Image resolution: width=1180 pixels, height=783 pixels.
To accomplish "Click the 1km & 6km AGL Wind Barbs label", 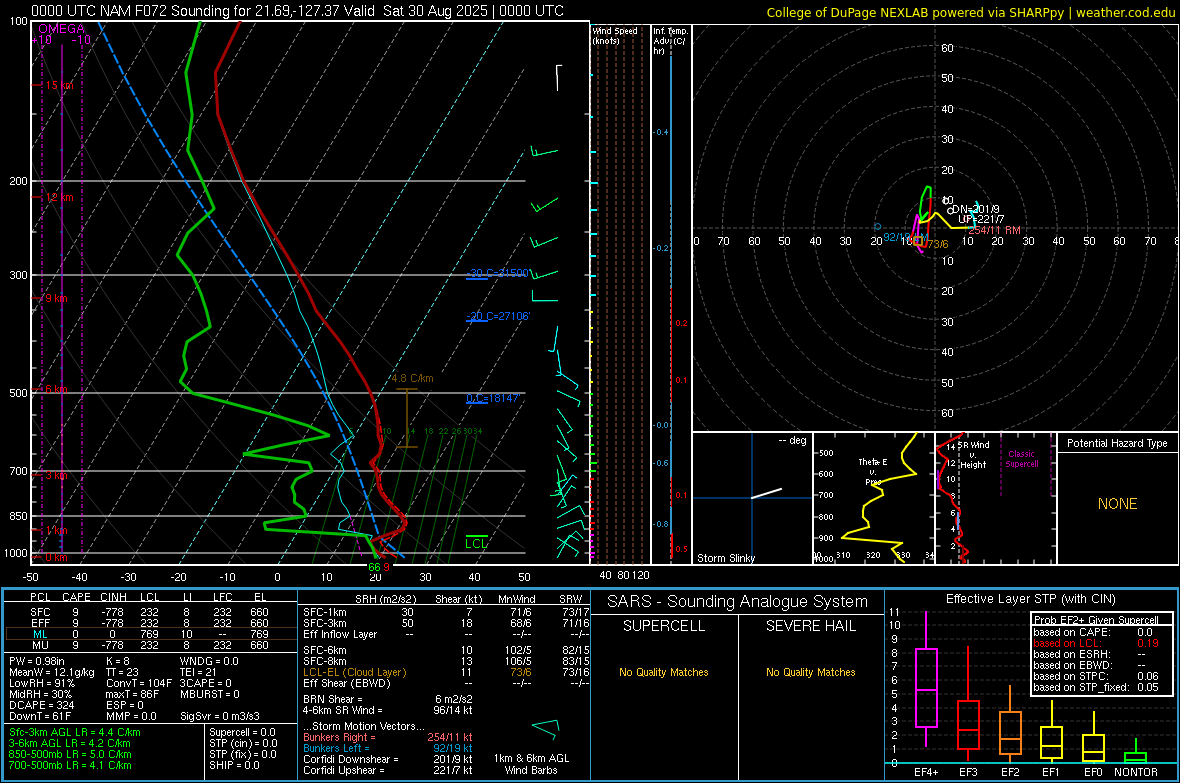I will [531, 764].
